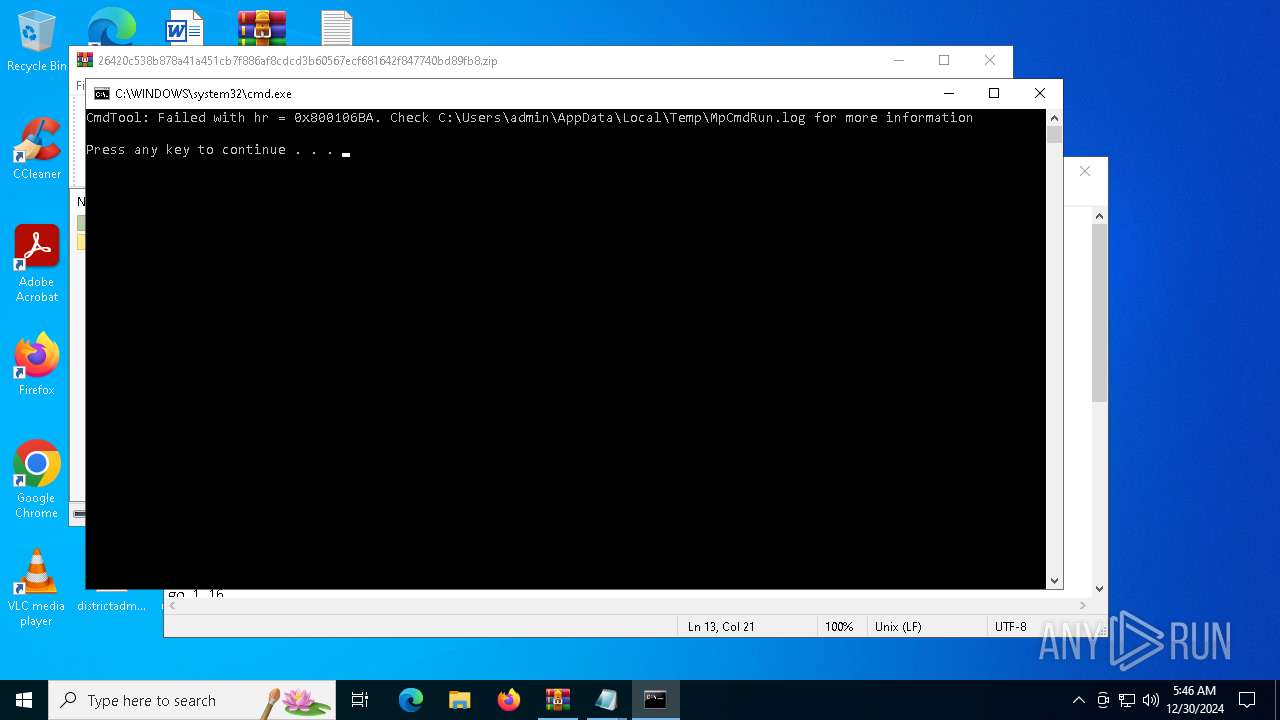Close the WinRAR zip window
The image size is (1280, 720).
[x=990, y=60]
